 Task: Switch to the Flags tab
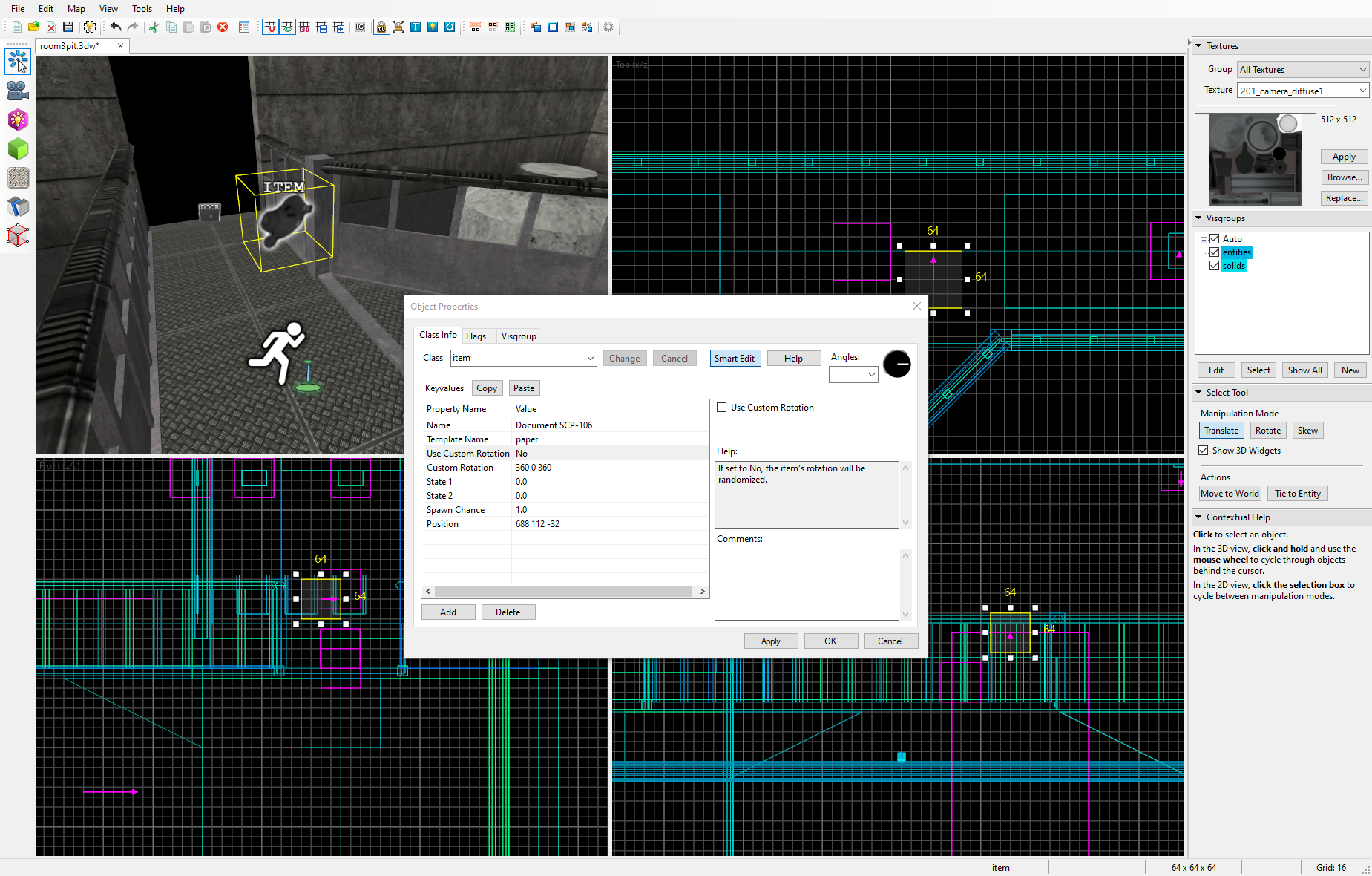click(476, 336)
